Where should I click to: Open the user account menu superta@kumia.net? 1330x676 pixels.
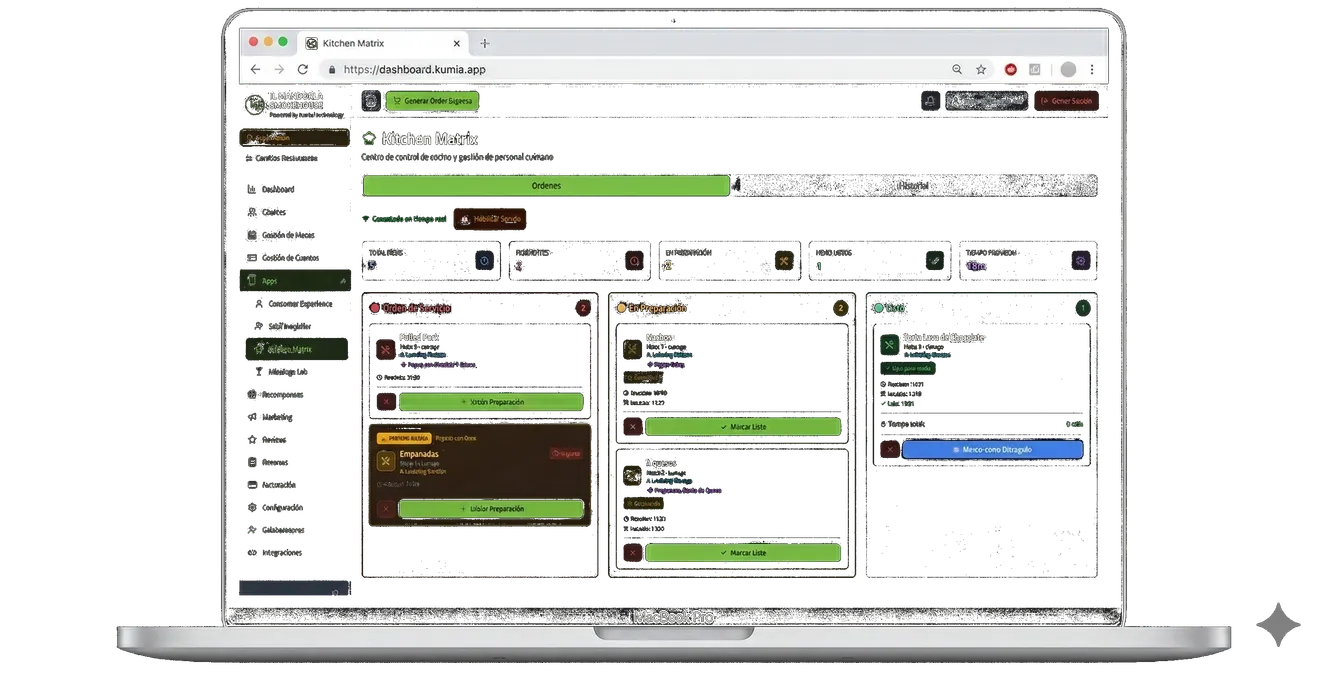[x=987, y=101]
